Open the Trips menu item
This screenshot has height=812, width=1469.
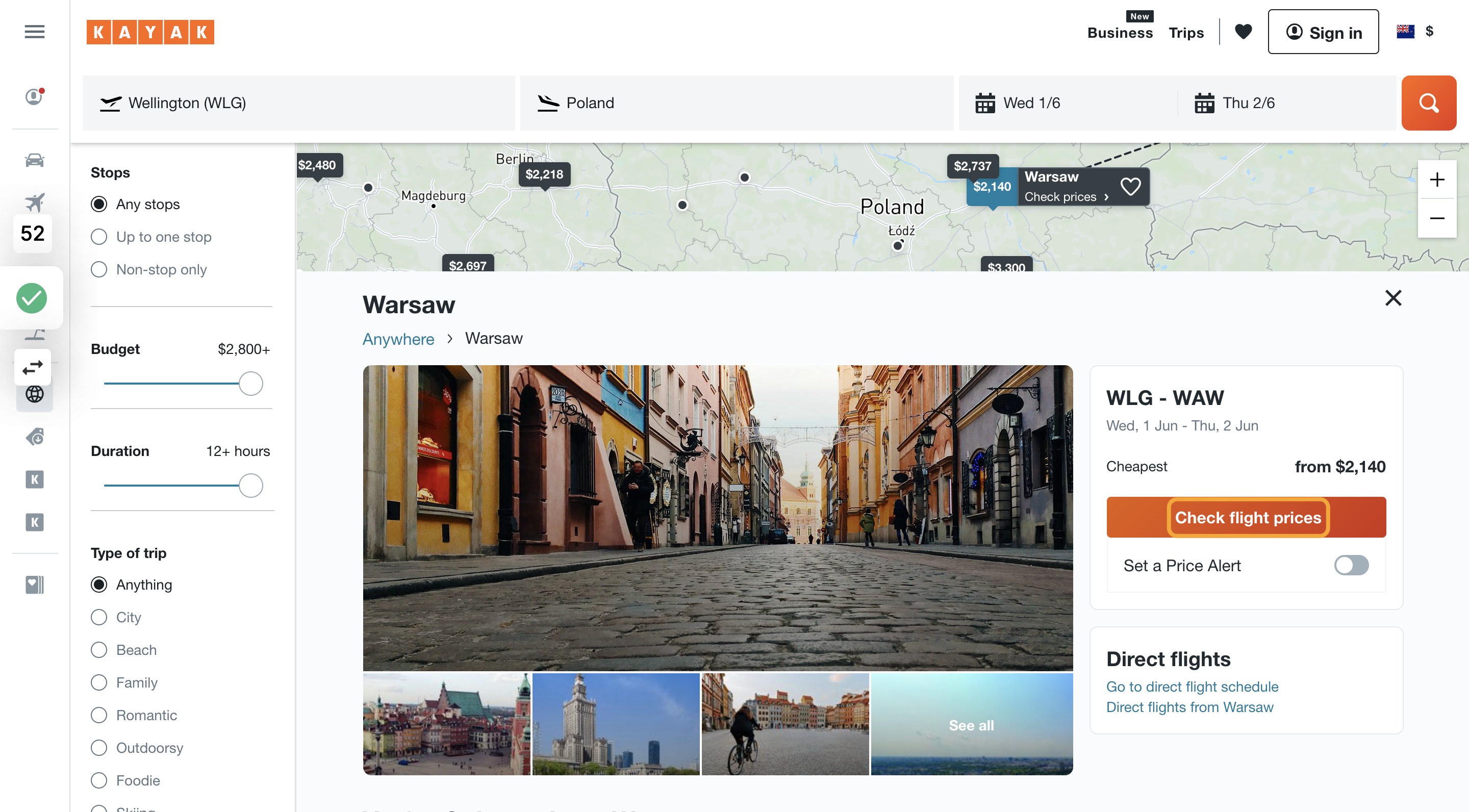click(1186, 33)
